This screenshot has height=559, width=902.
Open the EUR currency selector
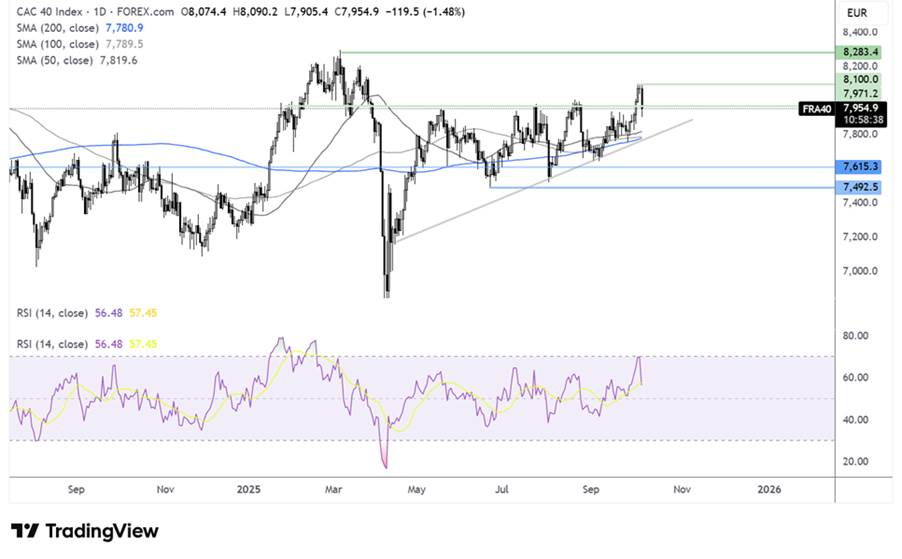pos(858,15)
